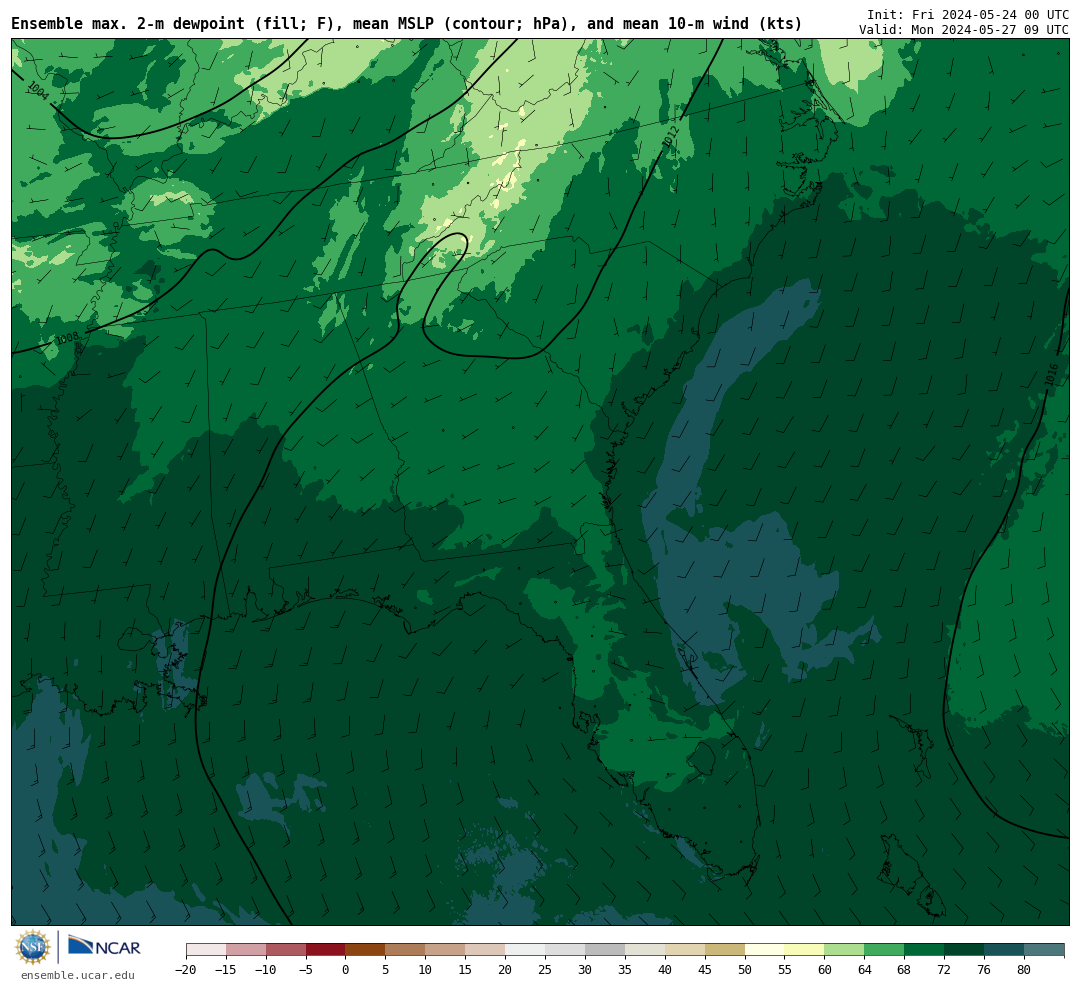The image size is (1080, 988).
Task: Click the NCAR logo
Action: click(104, 946)
